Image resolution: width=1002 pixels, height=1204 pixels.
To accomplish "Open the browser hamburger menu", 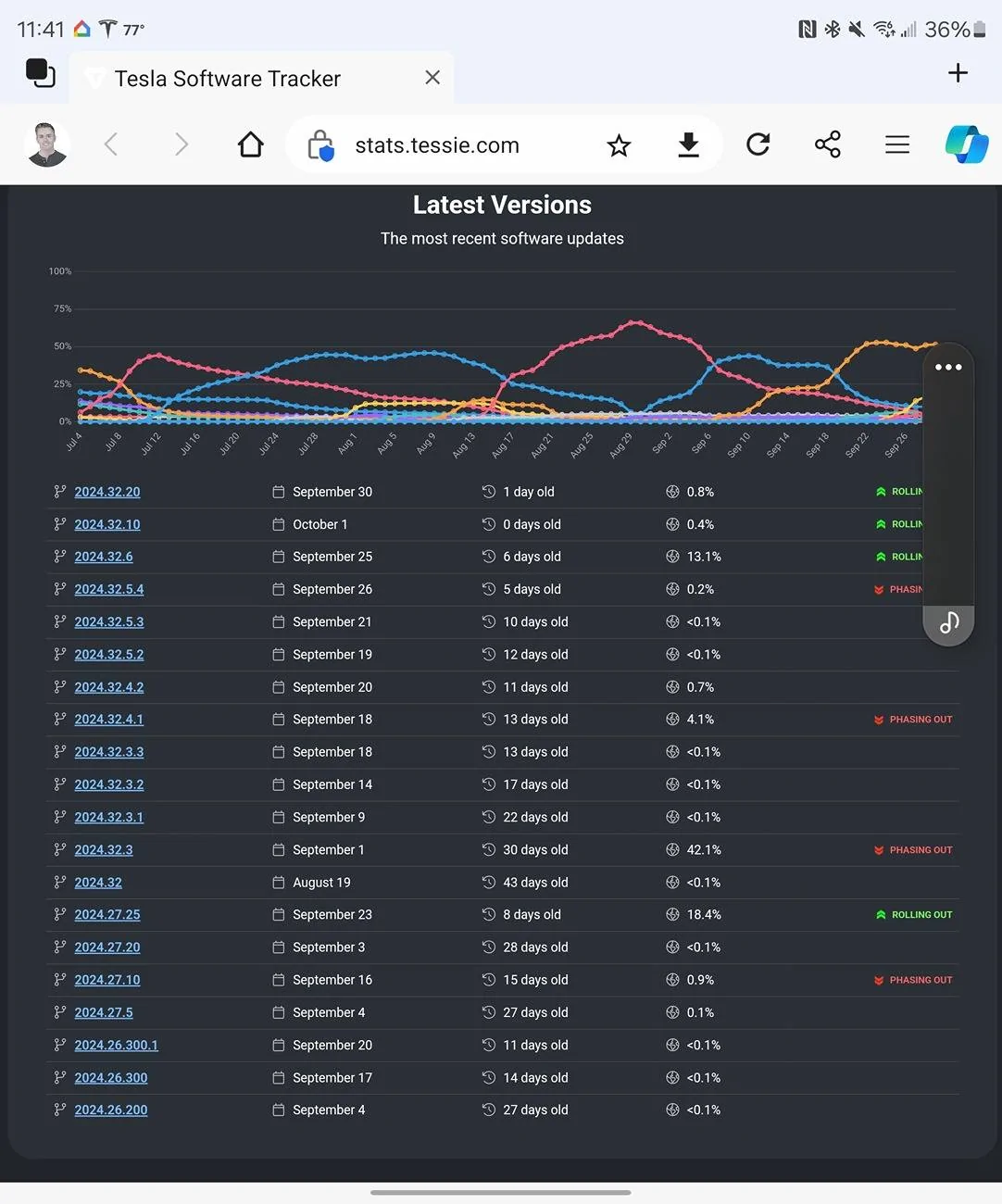I will 897,144.
